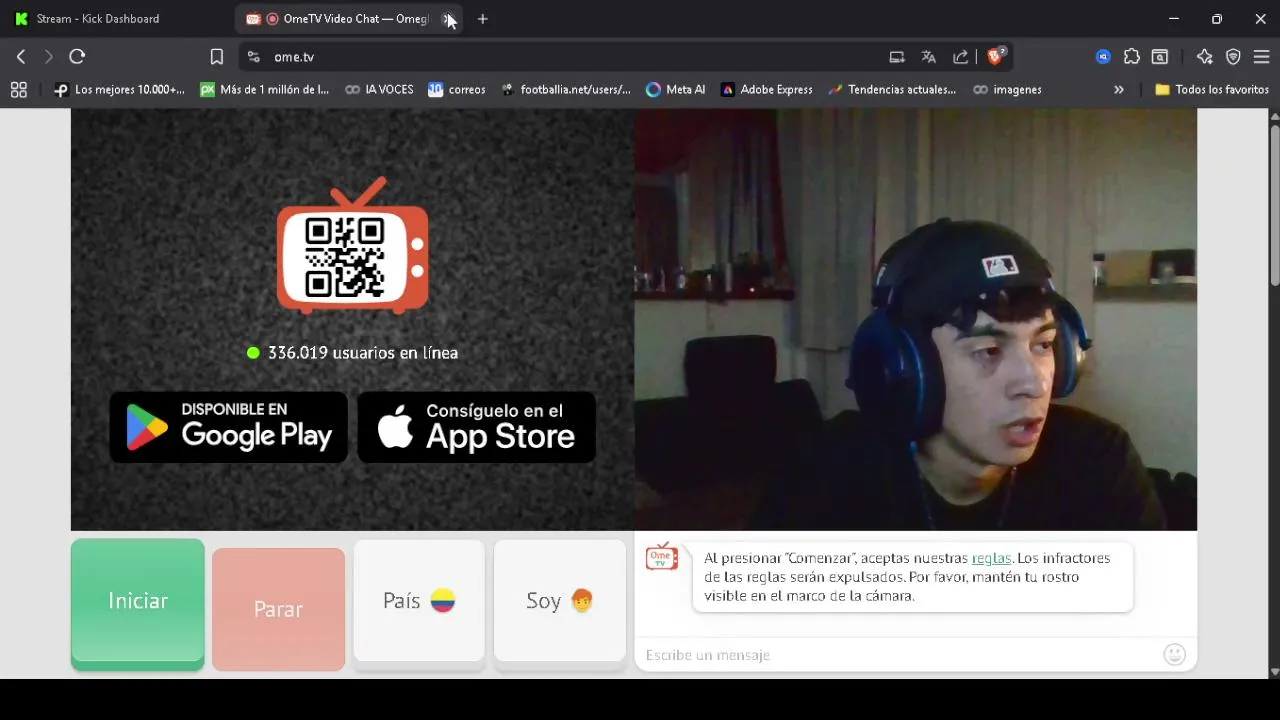
Task: Select the OmeTV Video Chat tab
Action: click(350, 19)
